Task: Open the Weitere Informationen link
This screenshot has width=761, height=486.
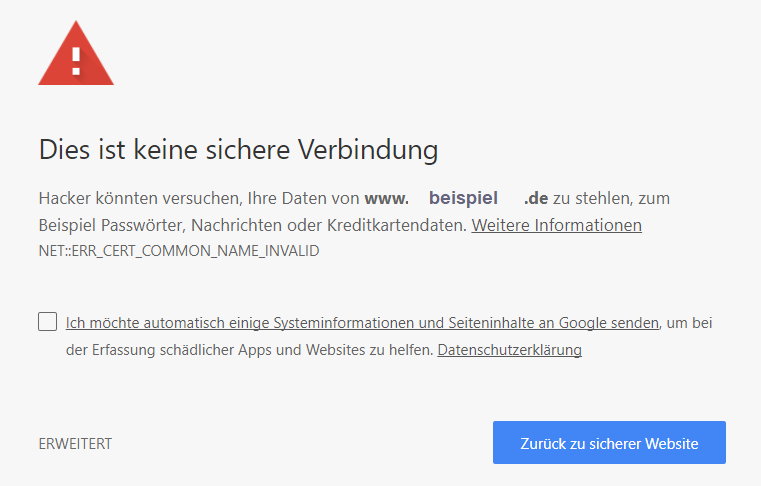Action: pyautogui.click(x=557, y=225)
